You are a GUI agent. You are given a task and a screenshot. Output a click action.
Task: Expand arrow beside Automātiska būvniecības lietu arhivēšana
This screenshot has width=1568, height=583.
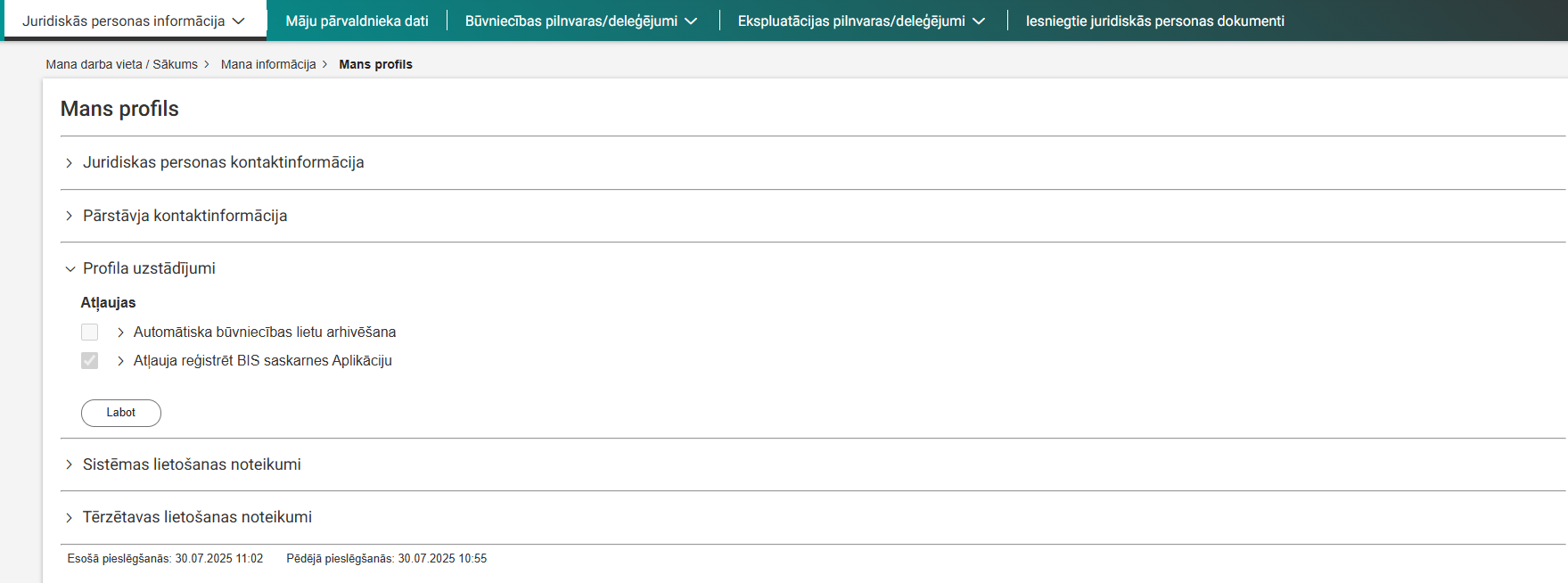[120, 333]
